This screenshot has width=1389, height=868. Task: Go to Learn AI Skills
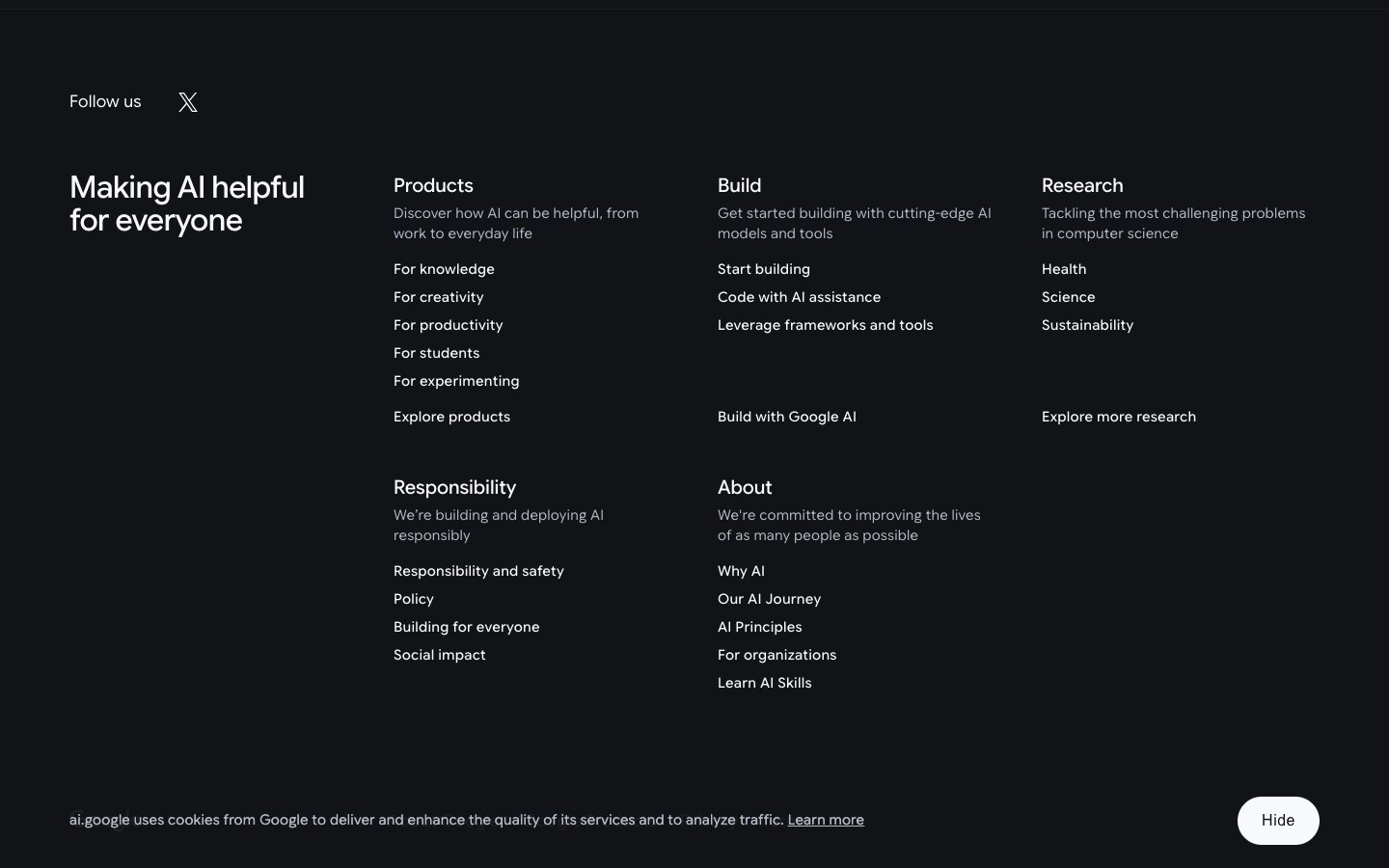[765, 683]
